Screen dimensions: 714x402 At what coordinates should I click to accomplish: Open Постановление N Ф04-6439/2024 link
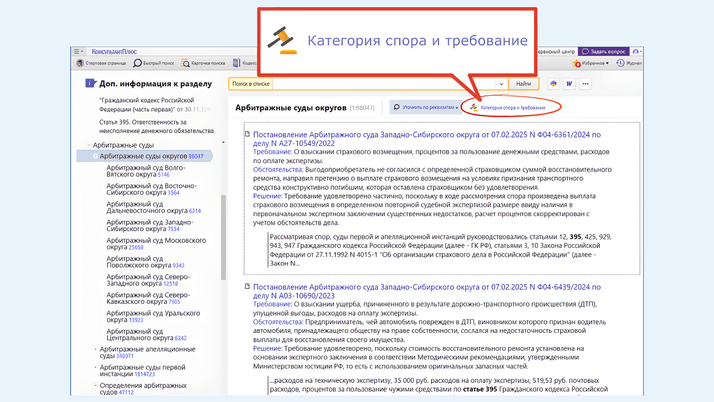point(427,291)
